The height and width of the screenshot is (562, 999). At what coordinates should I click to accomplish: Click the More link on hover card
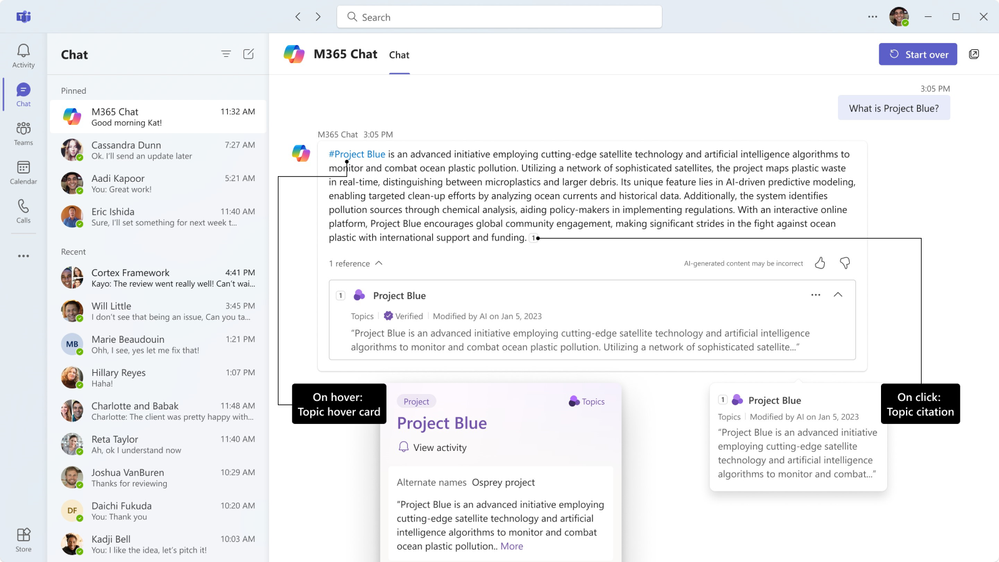(512, 546)
